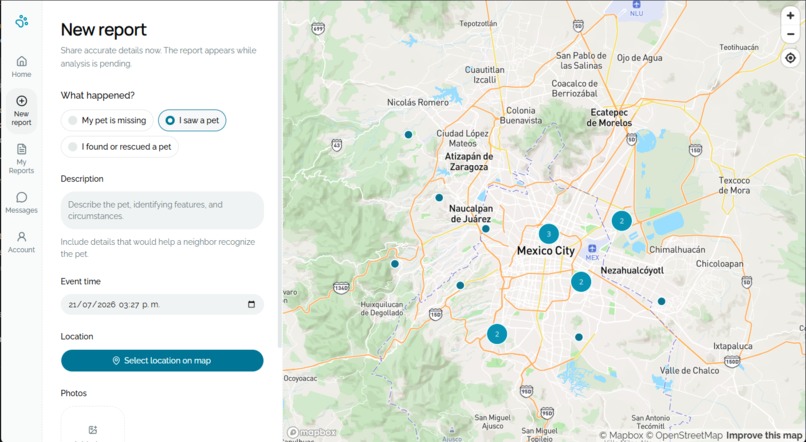This screenshot has height=442, width=806.
Task: Open the © Mapbox attribution link
Action: click(621, 435)
